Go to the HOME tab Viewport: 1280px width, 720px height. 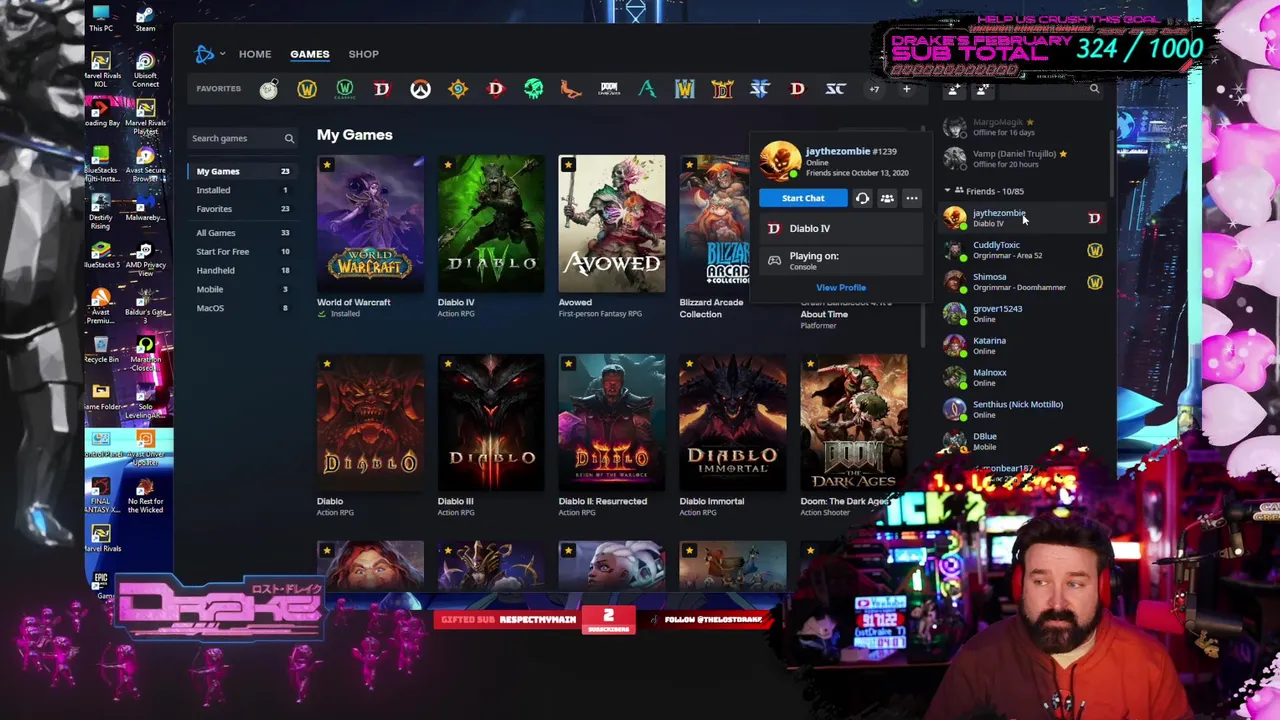click(x=255, y=54)
